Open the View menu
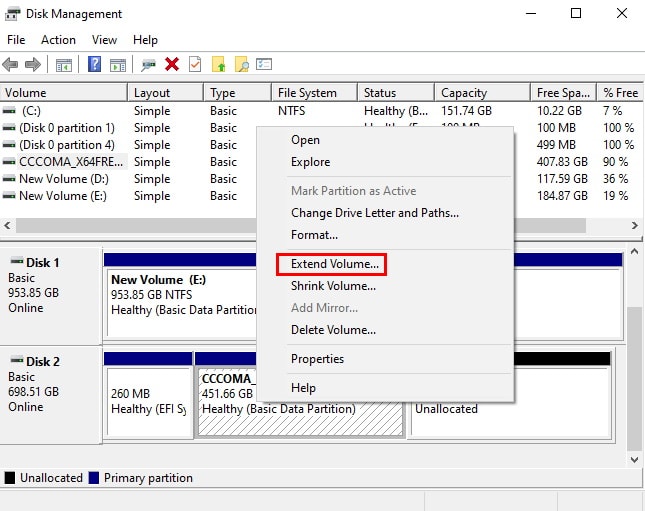645x511 pixels. 104,40
